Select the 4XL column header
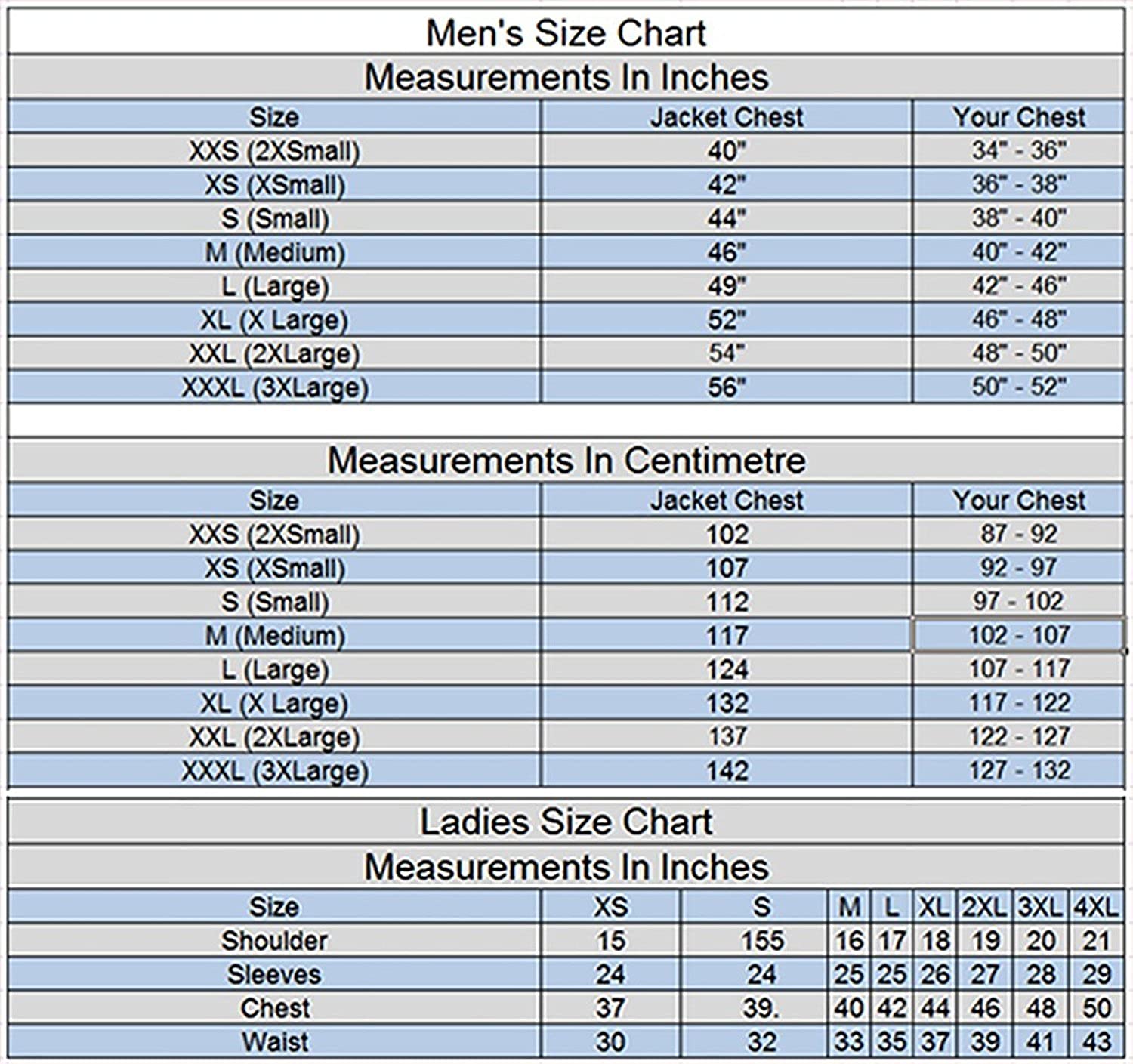Image resolution: width=1133 pixels, height=1064 pixels. pos(1095,907)
